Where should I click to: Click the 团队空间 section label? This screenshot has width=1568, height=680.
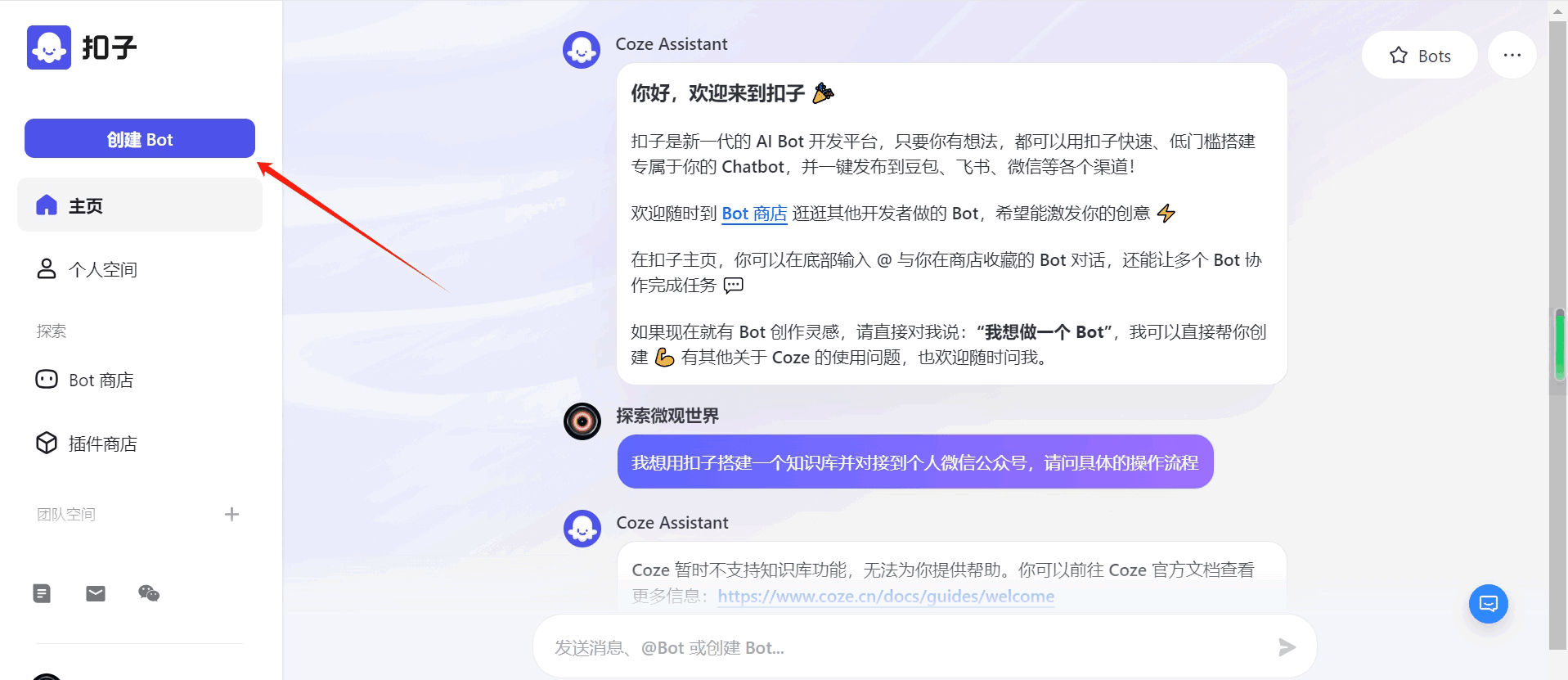(x=66, y=514)
